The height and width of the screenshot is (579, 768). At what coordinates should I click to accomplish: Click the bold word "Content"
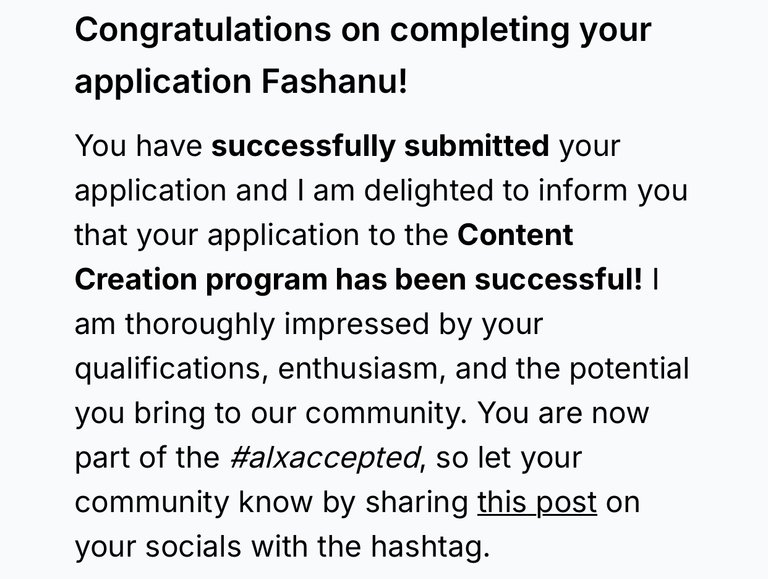(x=515, y=235)
